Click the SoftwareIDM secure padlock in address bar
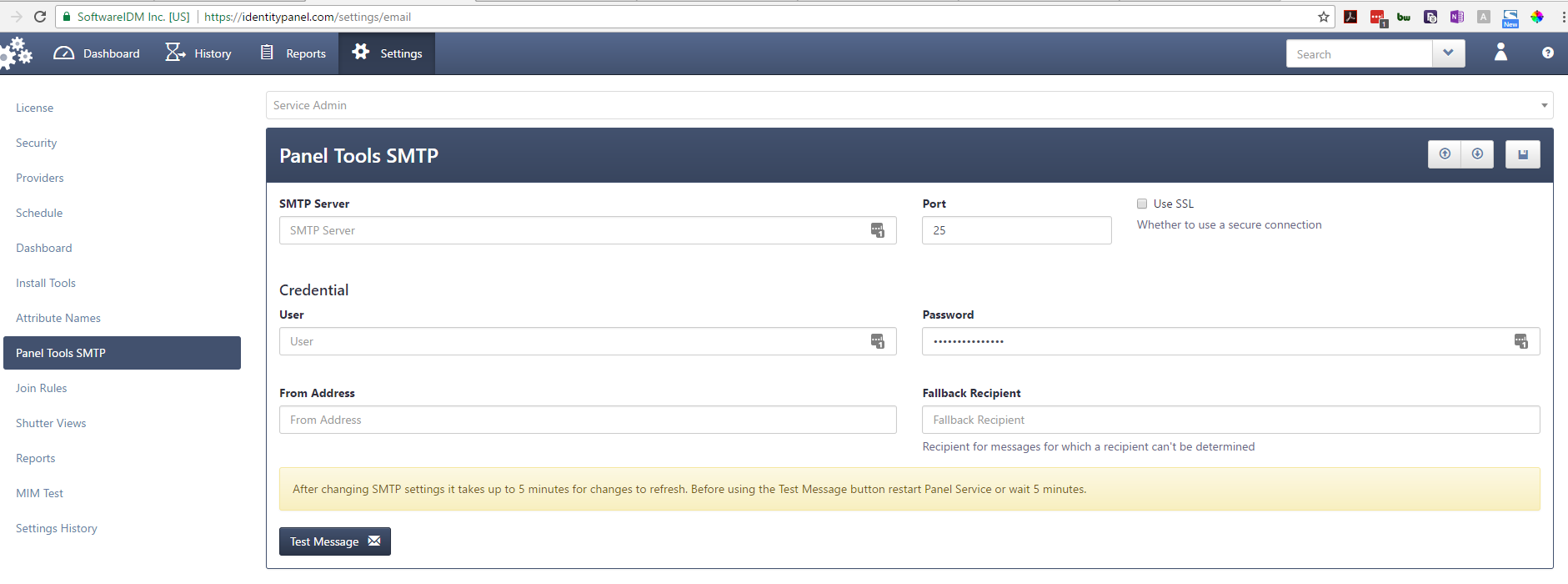The height and width of the screenshot is (584, 1568). pyautogui.click(x=67, y=17)
